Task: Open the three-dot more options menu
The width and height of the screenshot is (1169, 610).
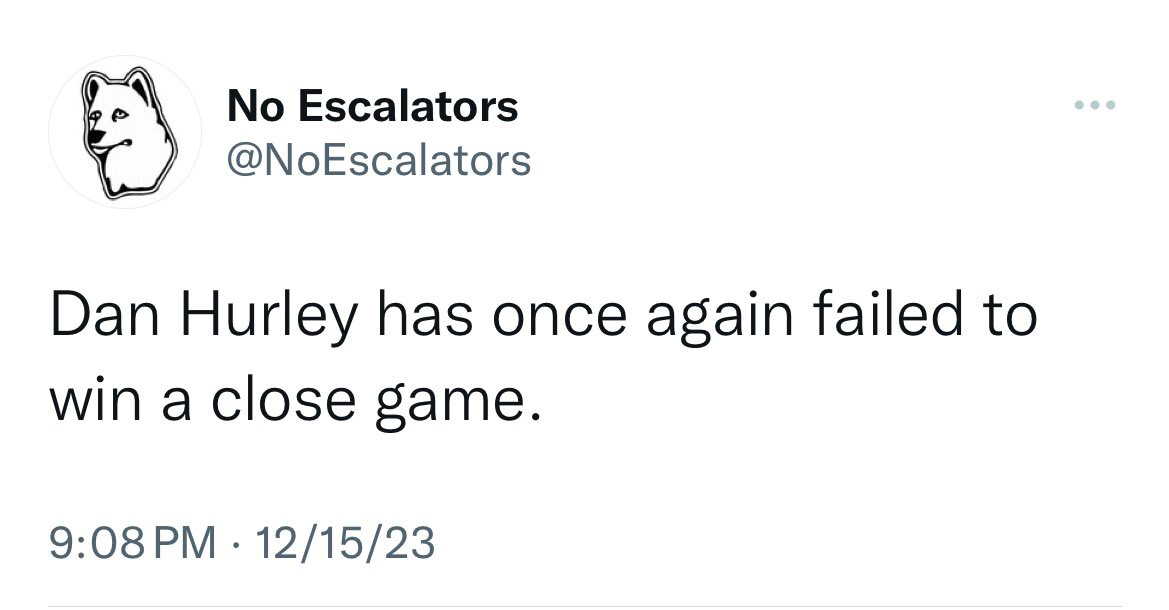Action: pyautogui.click(x=1094, y=106)
